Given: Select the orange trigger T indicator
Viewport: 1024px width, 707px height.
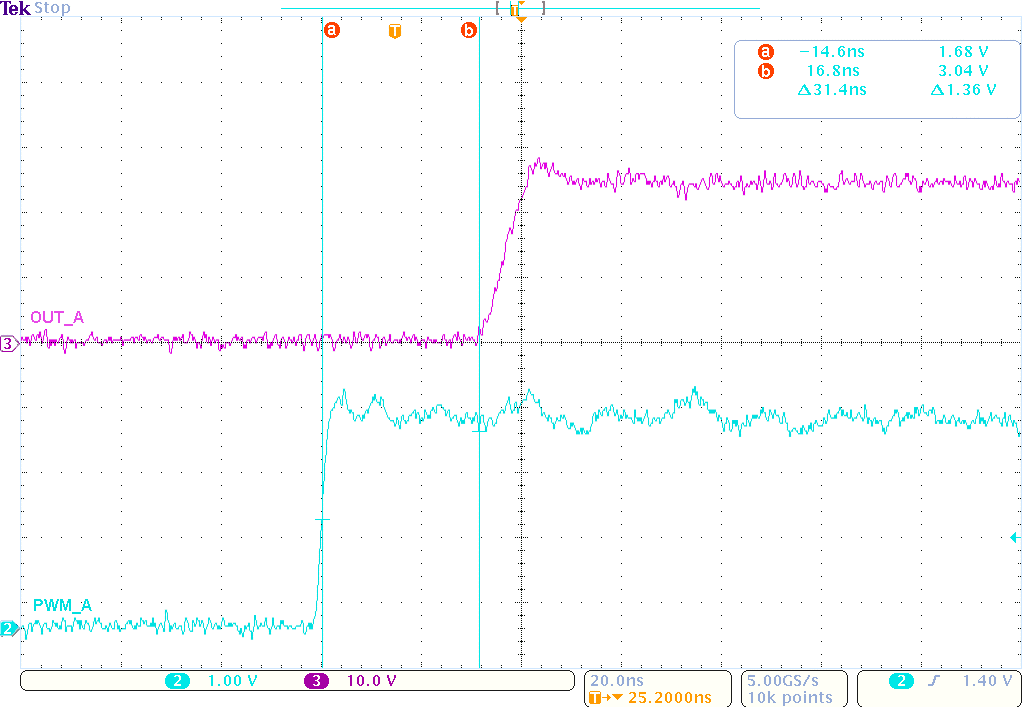Looking at the screenshot, I should 395,31.
